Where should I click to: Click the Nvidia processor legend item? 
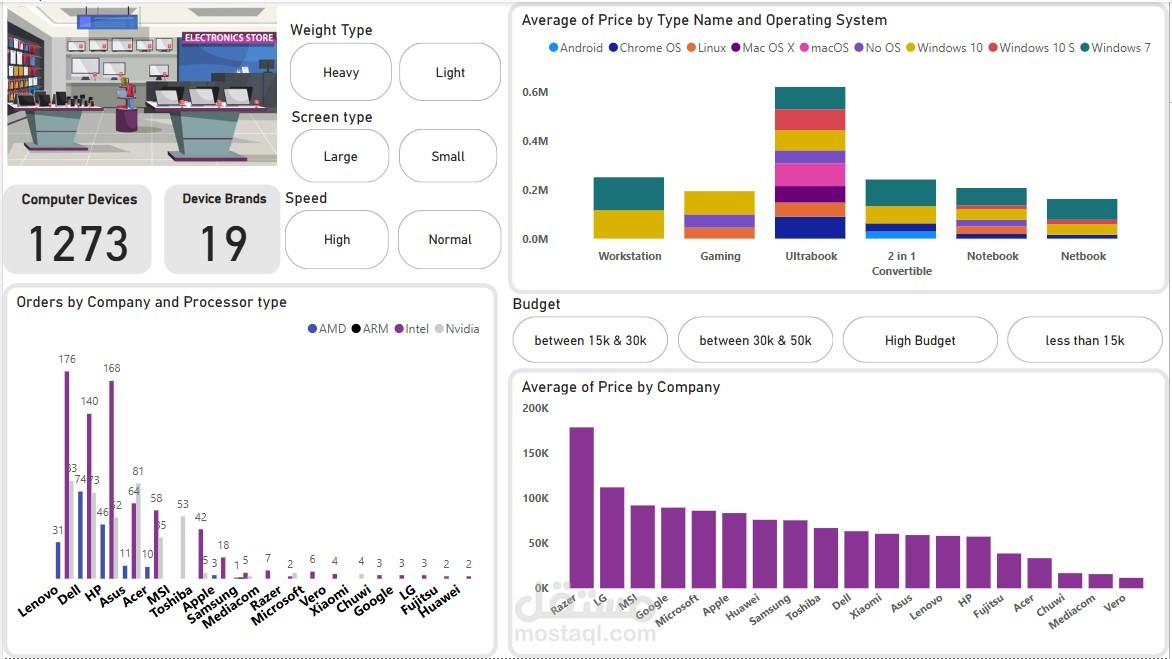(457, 329)
